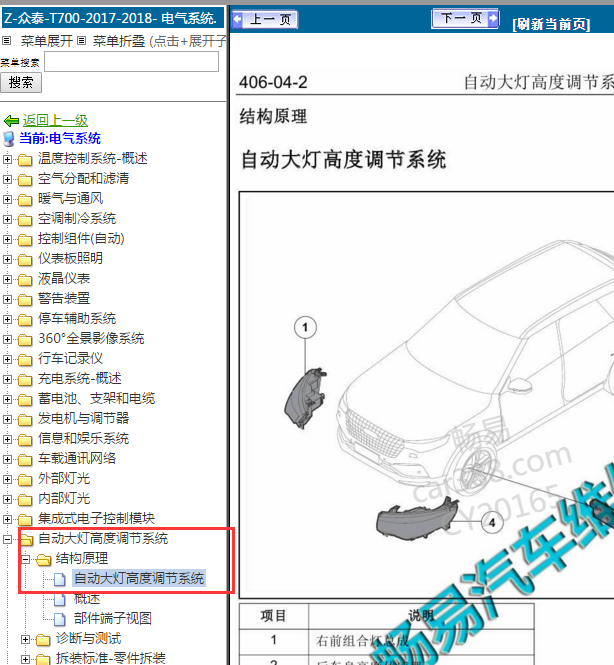This screenshot has width=614, height=665.
Task: Click the 警告装置 folder icon
Action: [25, 299]
